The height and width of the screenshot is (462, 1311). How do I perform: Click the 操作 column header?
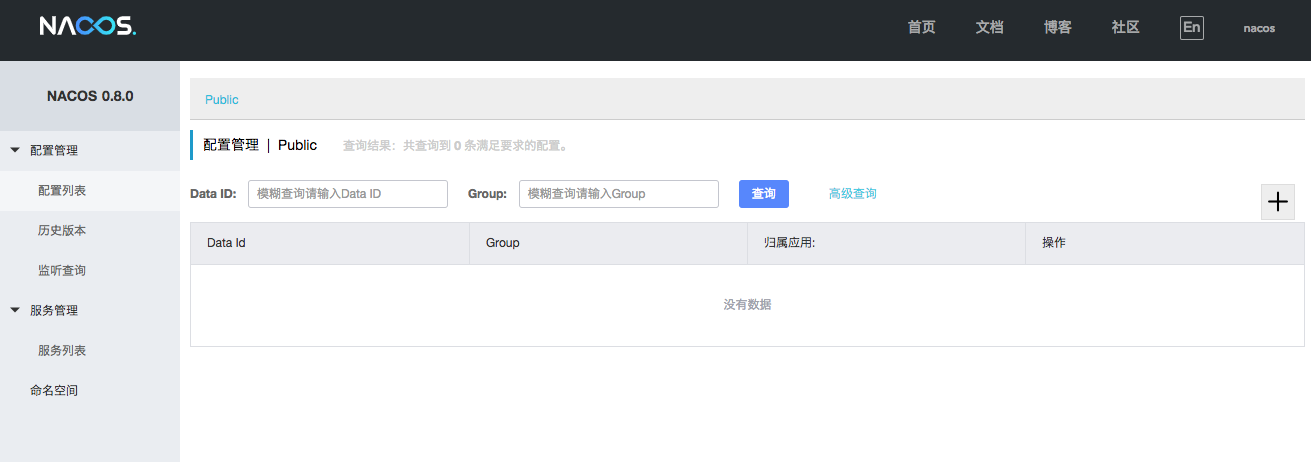1165,243
